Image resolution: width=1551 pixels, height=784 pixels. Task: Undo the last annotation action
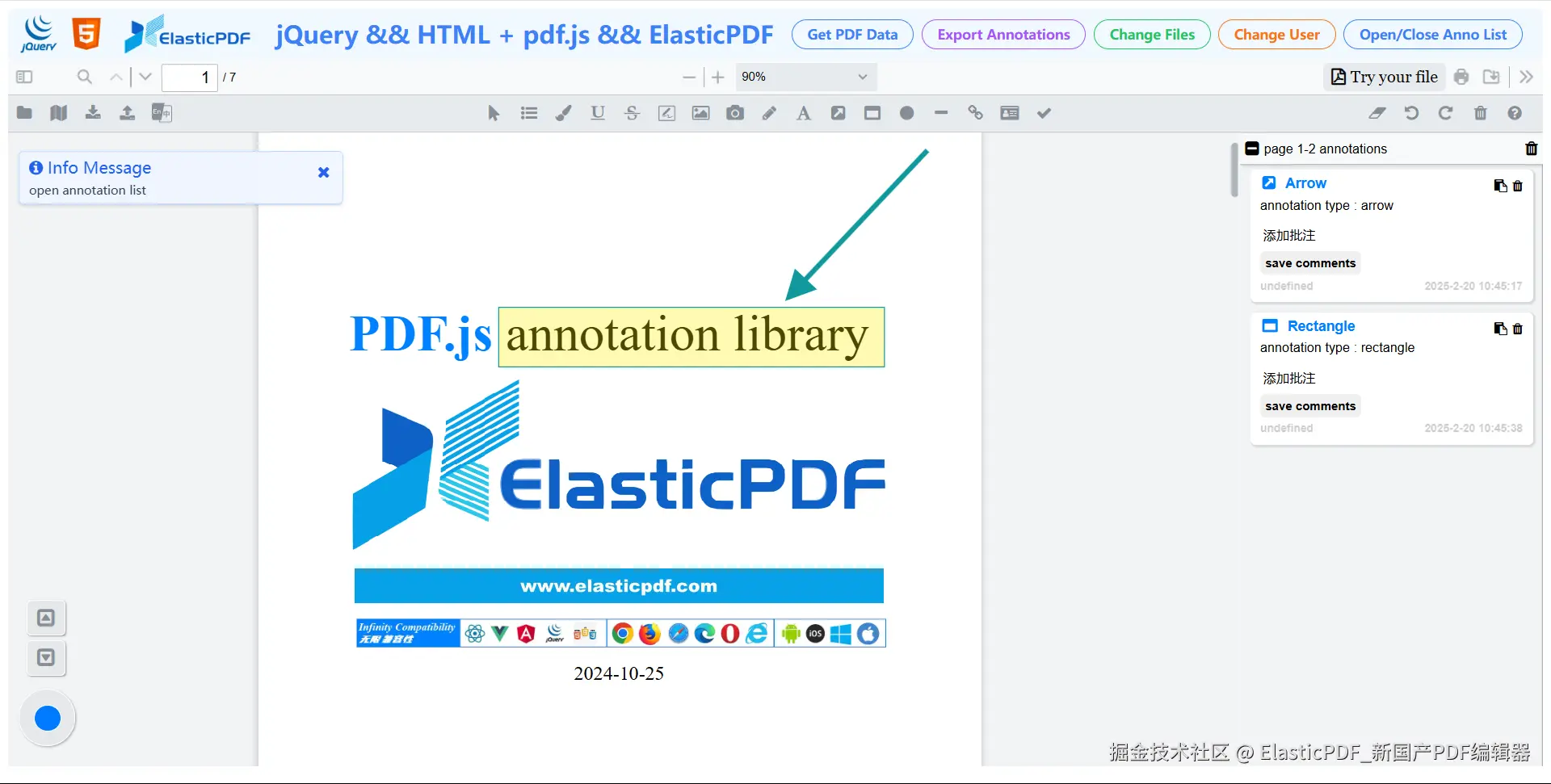[1411, 113]
